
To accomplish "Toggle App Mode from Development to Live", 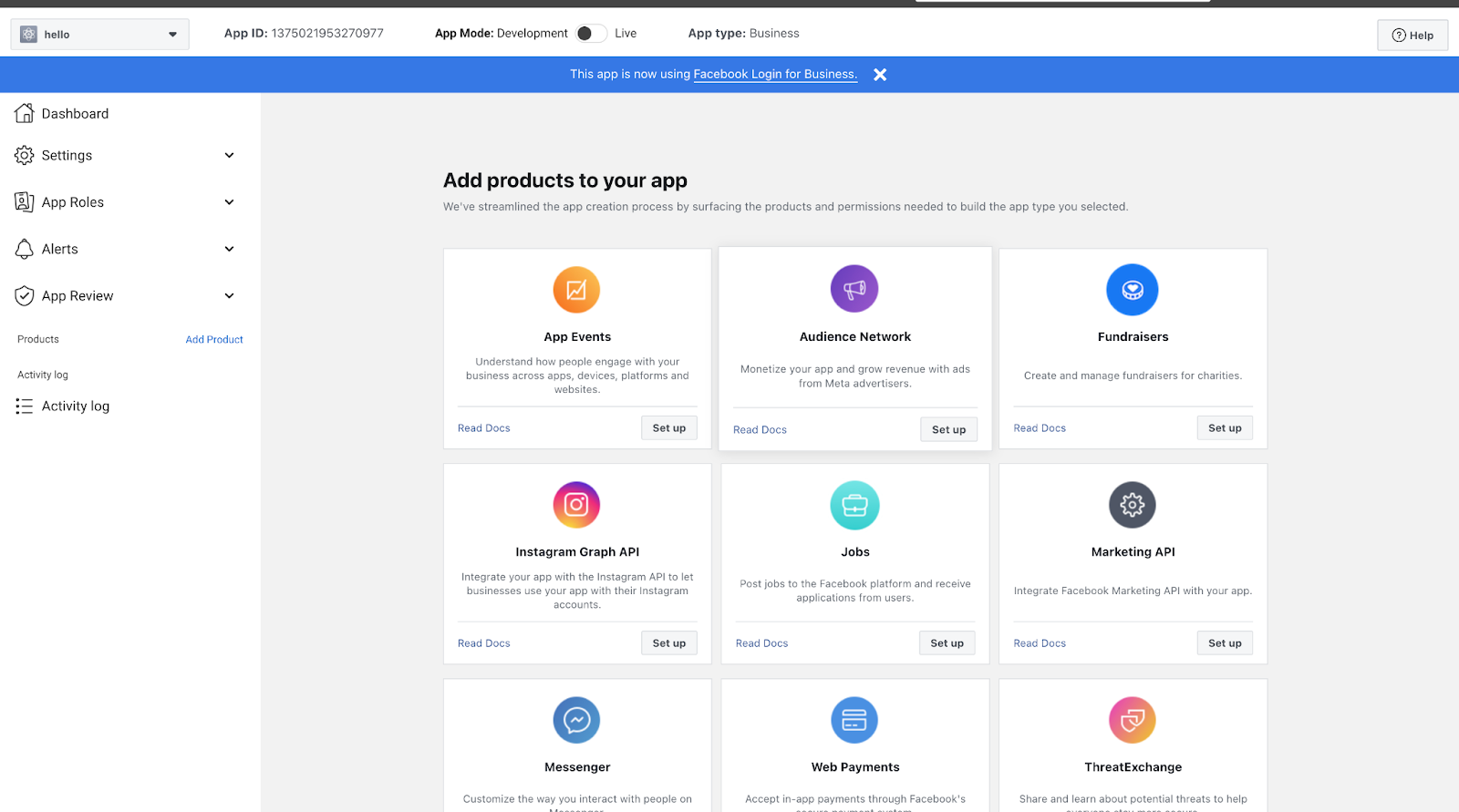I will 591,34.
